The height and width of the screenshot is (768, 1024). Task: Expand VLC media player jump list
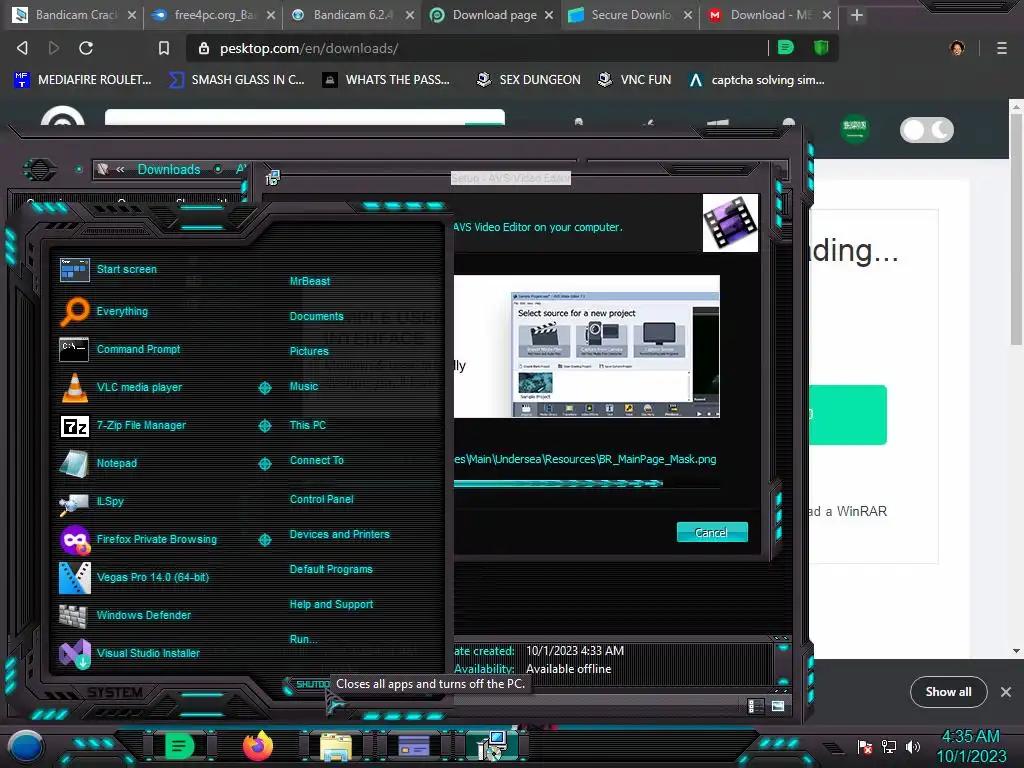pyautogui.click(x=264, y=388)
